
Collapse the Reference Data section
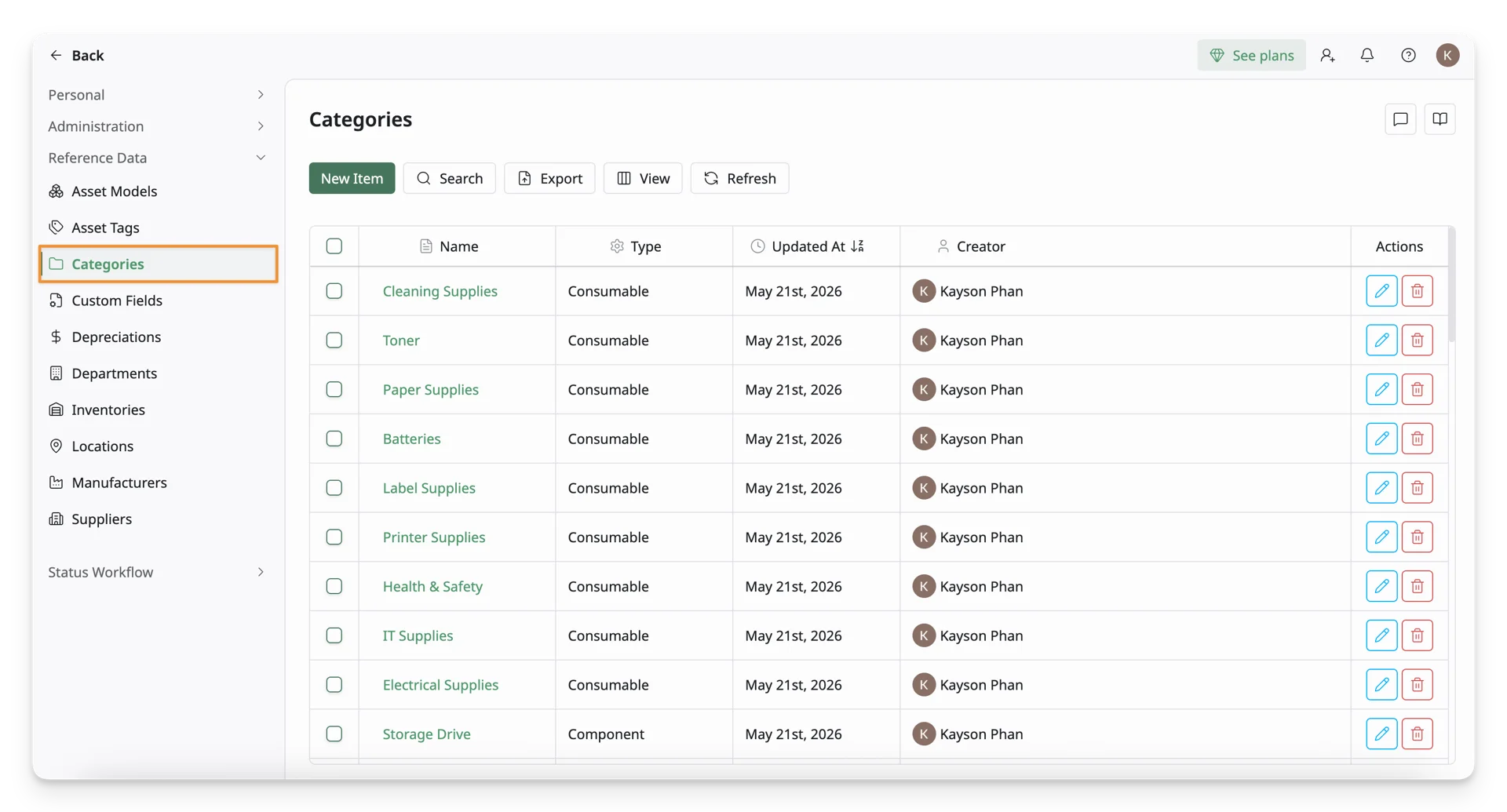[157, 158]
